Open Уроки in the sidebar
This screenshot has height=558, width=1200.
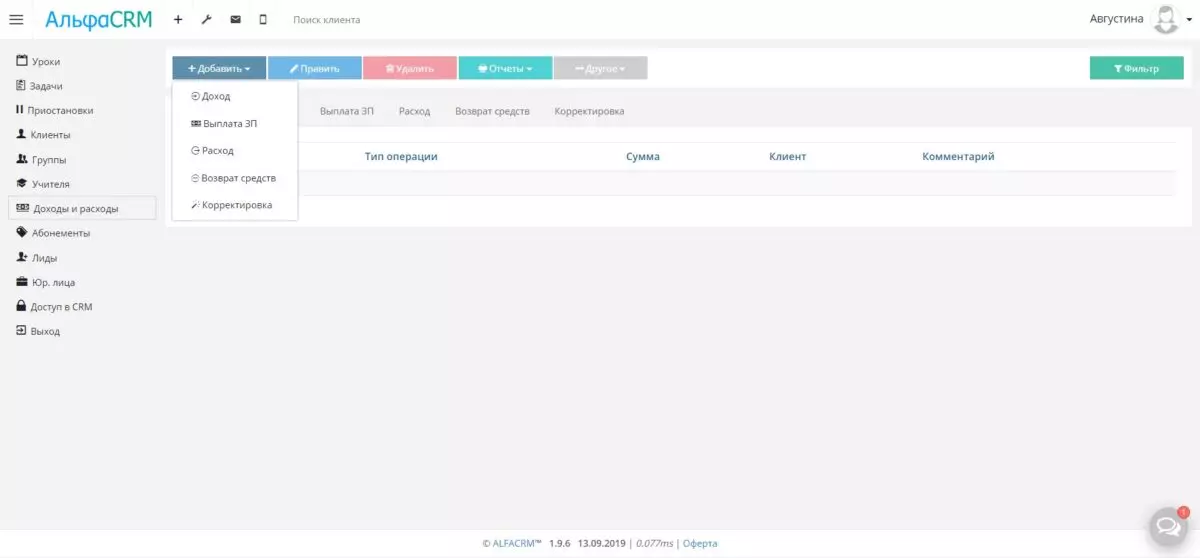[x=46, y=62]
